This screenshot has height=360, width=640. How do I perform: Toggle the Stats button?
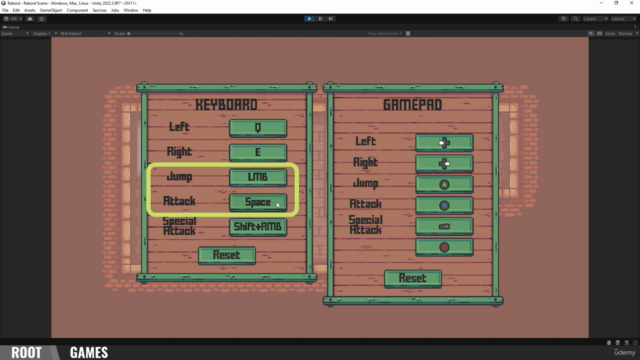tap(610, 33)
